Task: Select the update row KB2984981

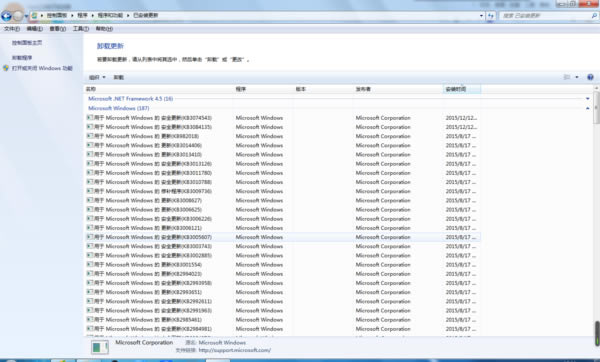Action: click(x=282, y=329)
